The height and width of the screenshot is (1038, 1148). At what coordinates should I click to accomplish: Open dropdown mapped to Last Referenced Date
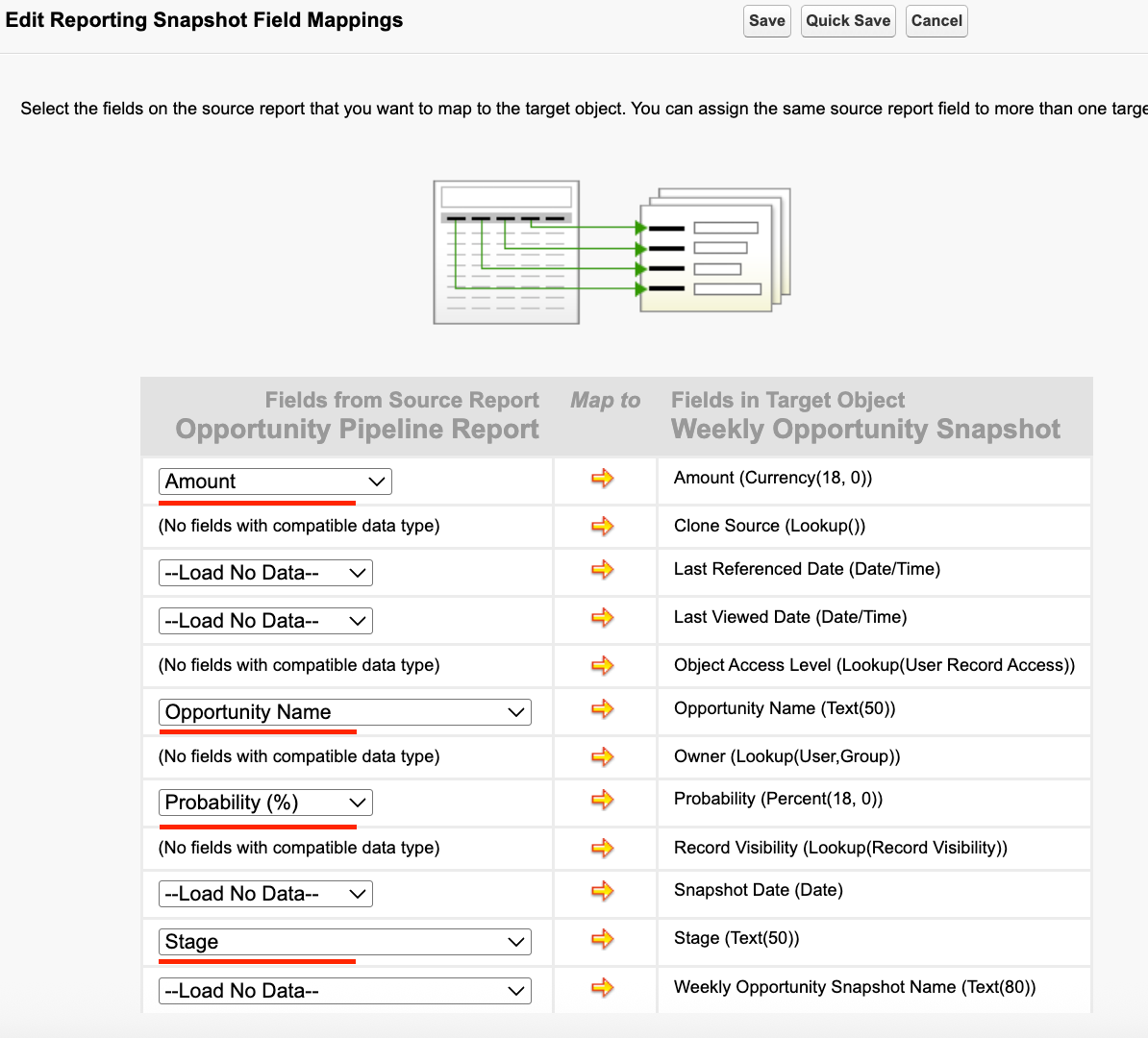click(x=265, y=573)
